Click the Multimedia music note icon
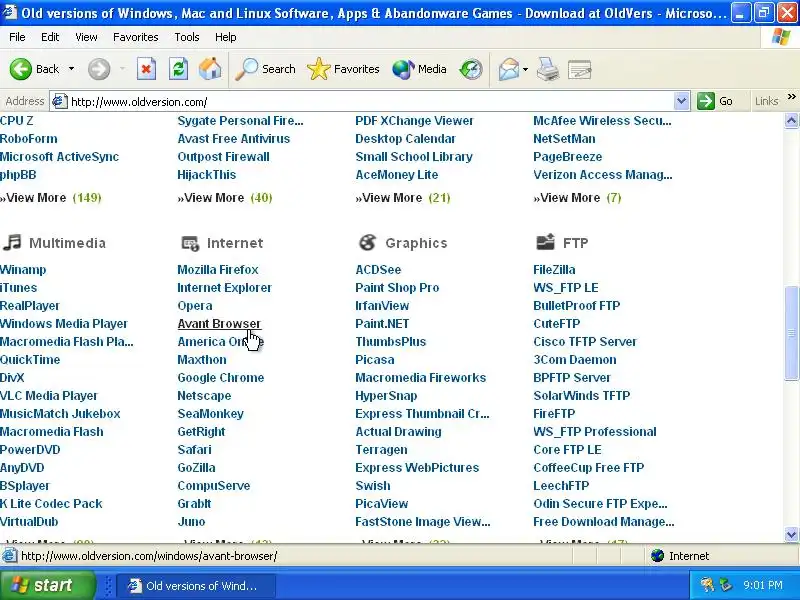The image size is (800, 600). pos(12,242)
